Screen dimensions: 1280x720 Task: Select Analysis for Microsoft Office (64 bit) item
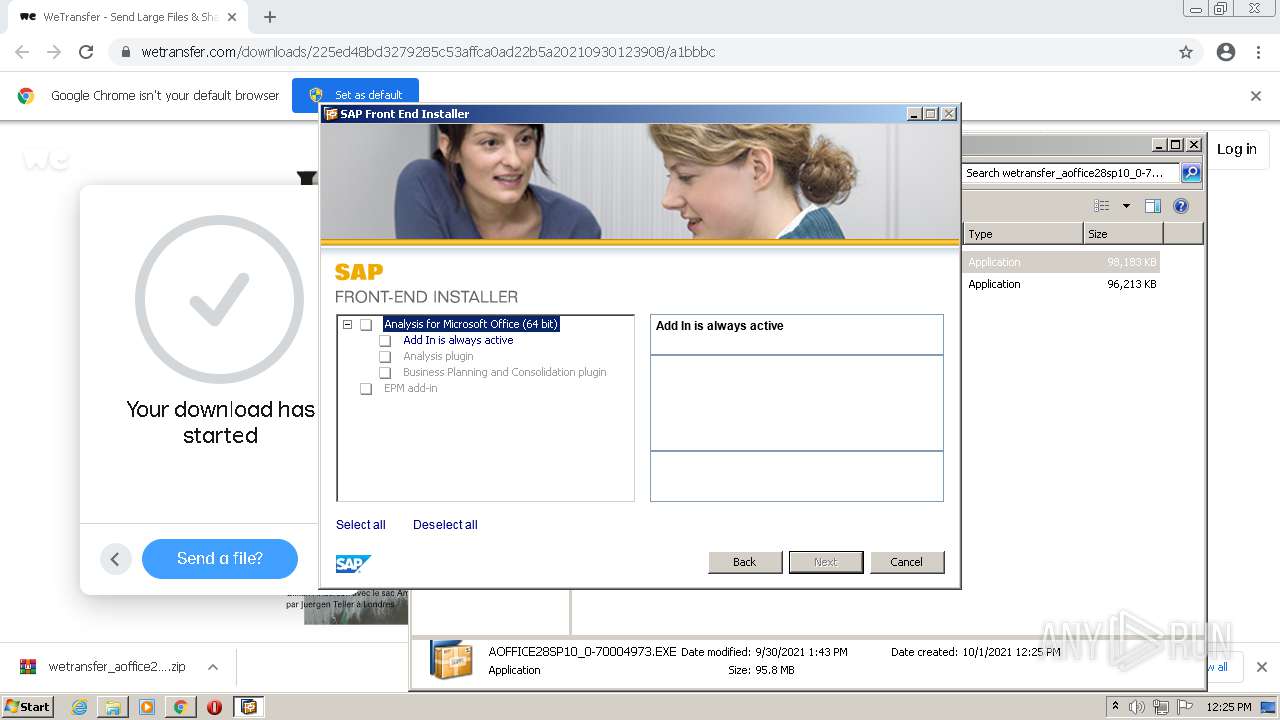point(471,324)
